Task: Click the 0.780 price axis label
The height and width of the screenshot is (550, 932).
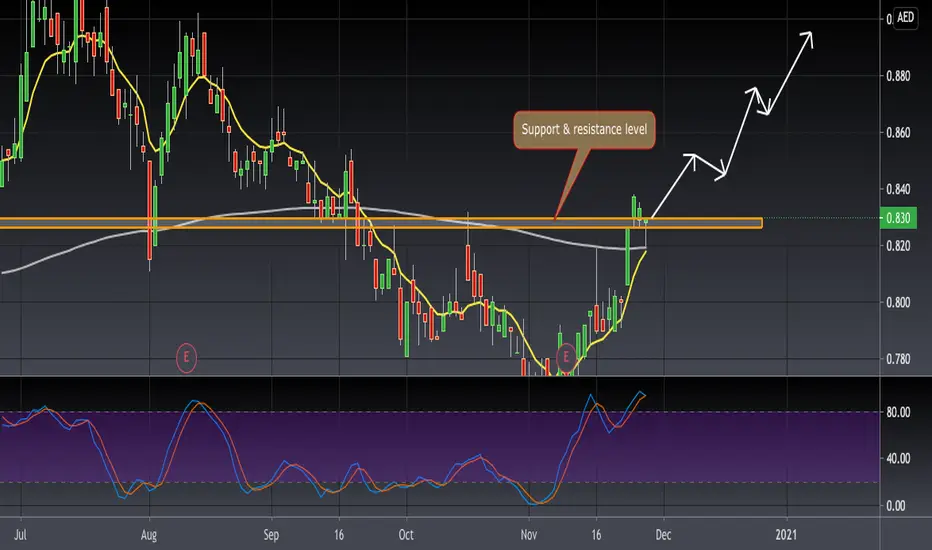Action: 898,359
